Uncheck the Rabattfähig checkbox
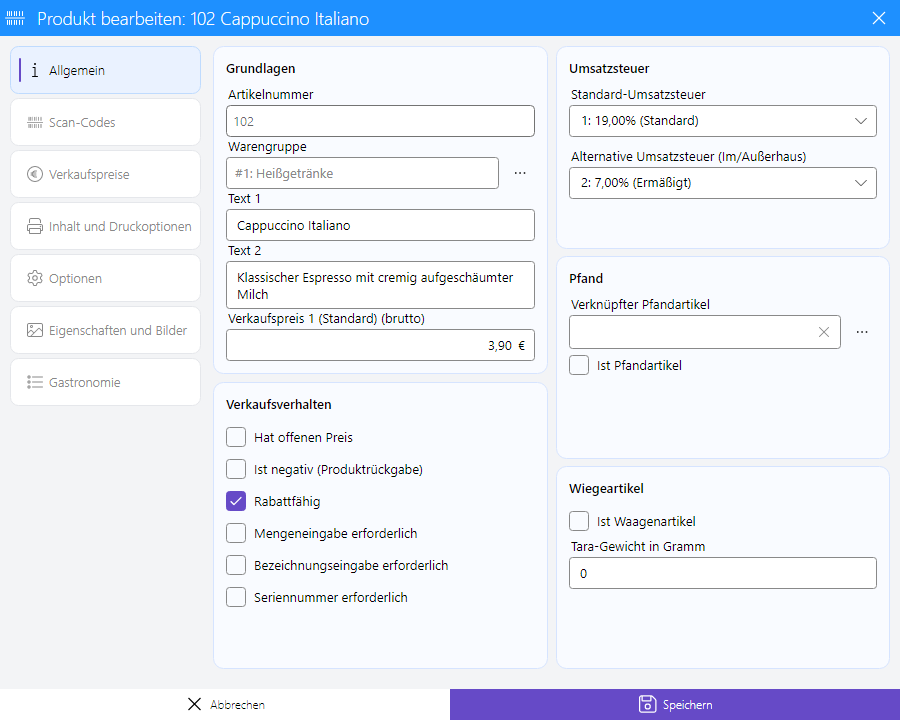The image size is (900, 720). click(236, 501)
